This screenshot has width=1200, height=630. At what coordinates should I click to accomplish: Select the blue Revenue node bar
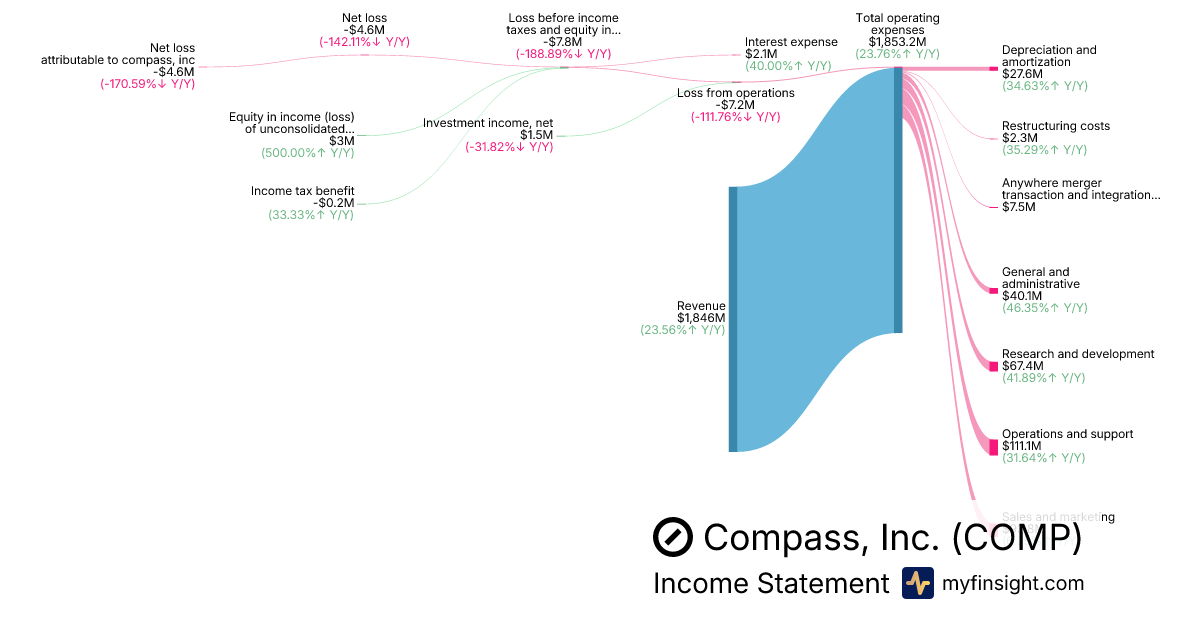click(733, 319)
